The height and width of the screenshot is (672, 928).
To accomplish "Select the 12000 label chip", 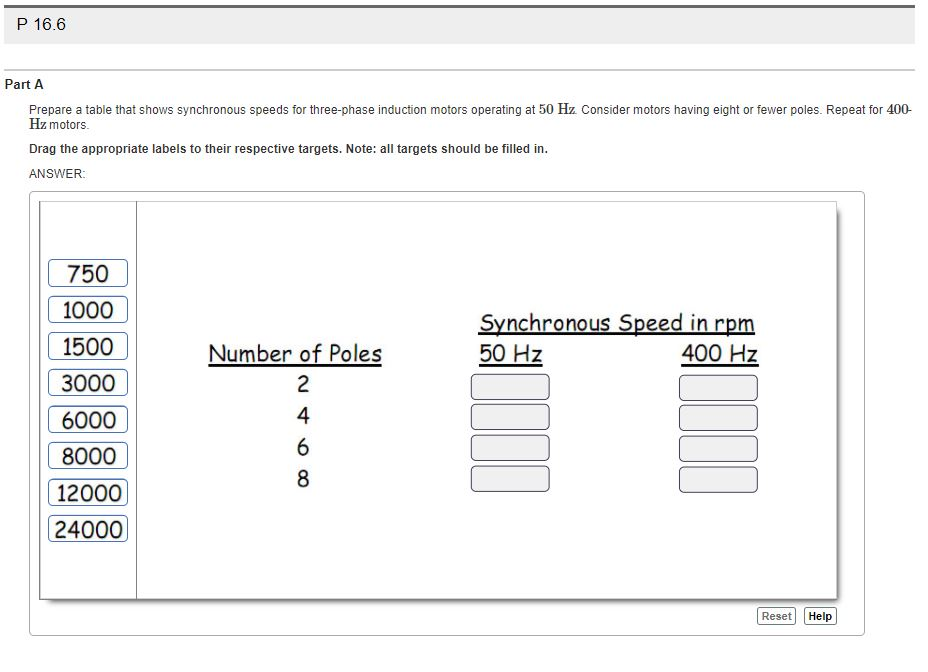I will (87, 492).
